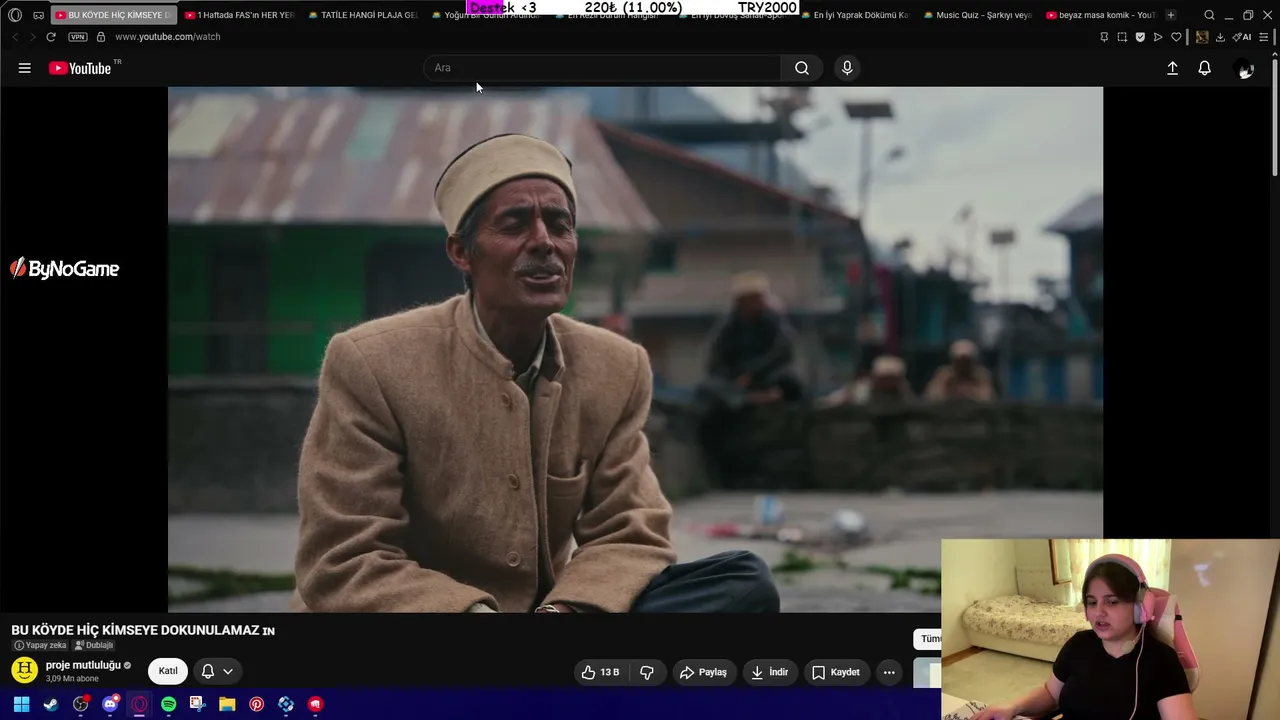Click the 'İndir' download button
The image size is (1280, 720).
coord(770,672)
